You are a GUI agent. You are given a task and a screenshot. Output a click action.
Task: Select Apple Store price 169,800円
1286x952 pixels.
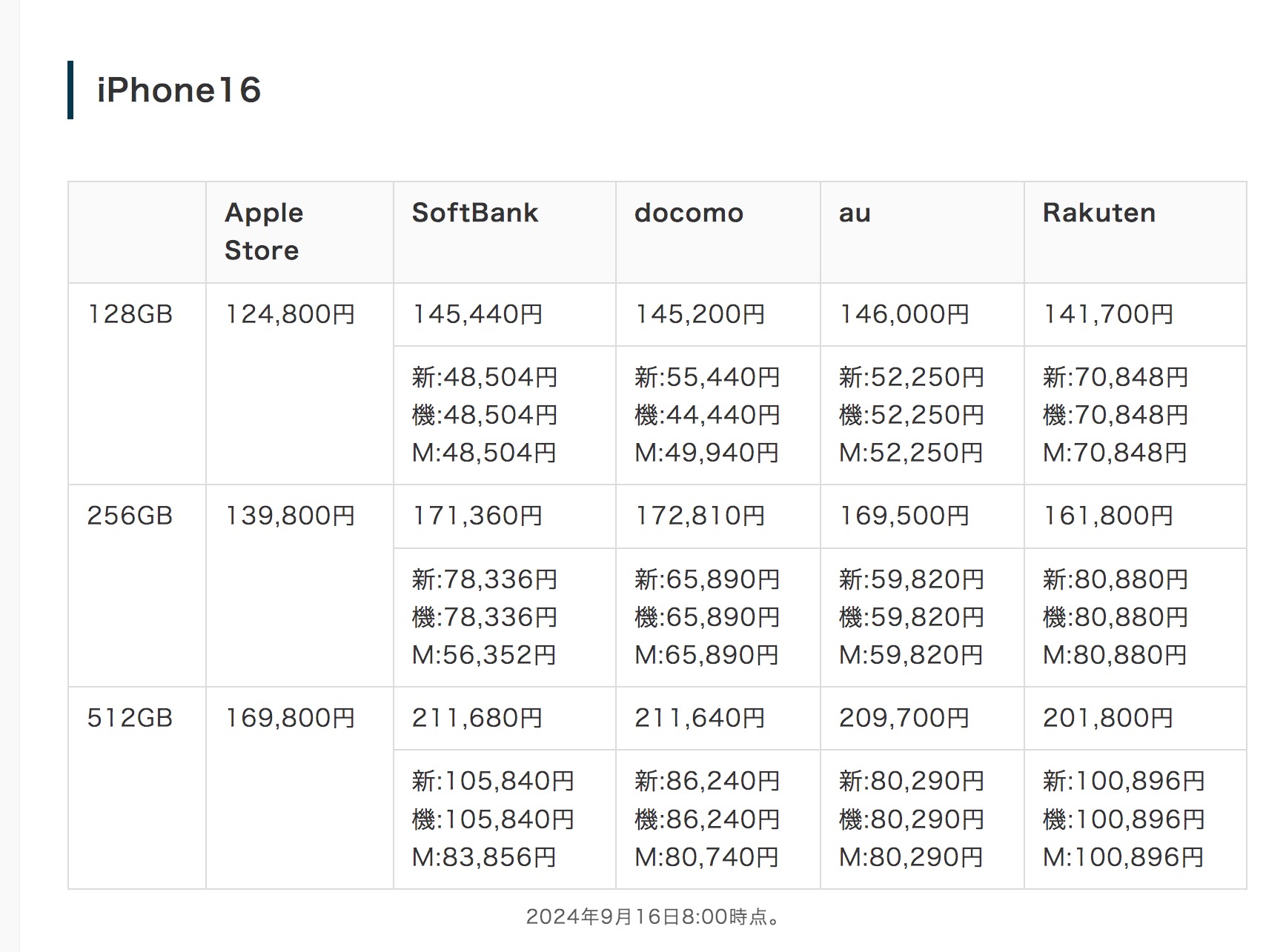pos(290,718)
